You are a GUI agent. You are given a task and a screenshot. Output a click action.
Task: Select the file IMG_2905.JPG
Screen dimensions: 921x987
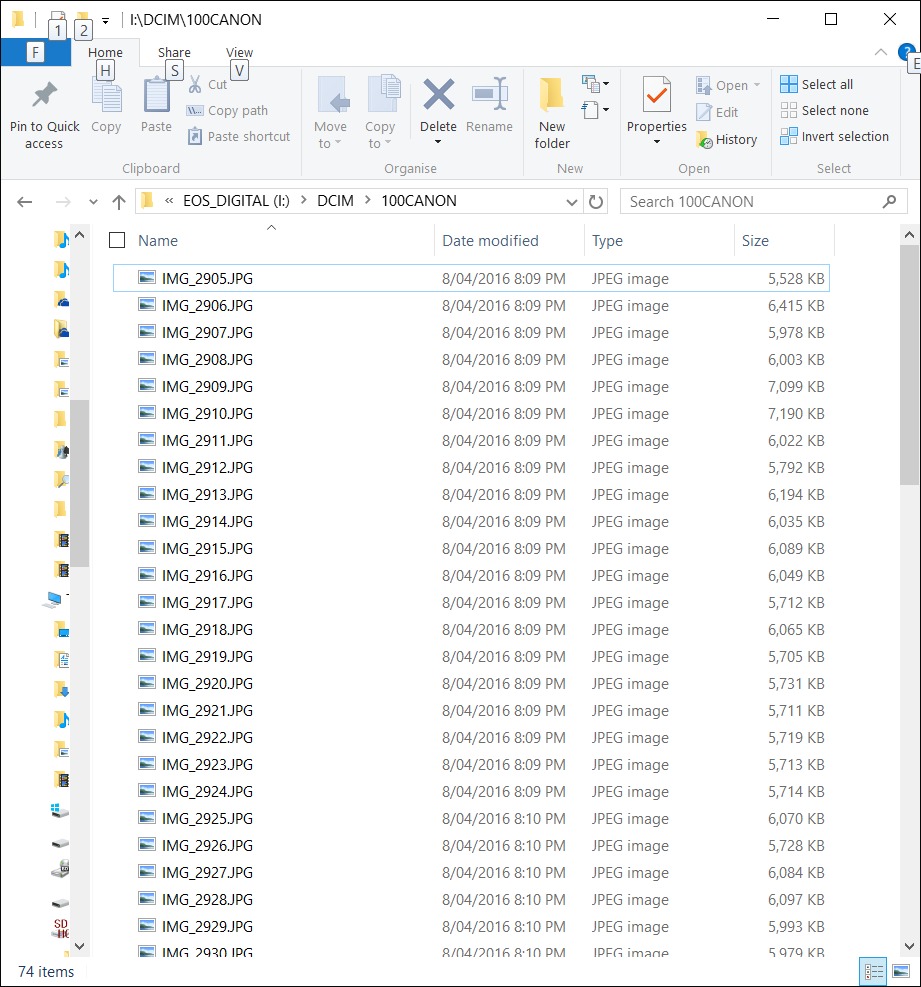pyautogui.click(x=471, y=278)
